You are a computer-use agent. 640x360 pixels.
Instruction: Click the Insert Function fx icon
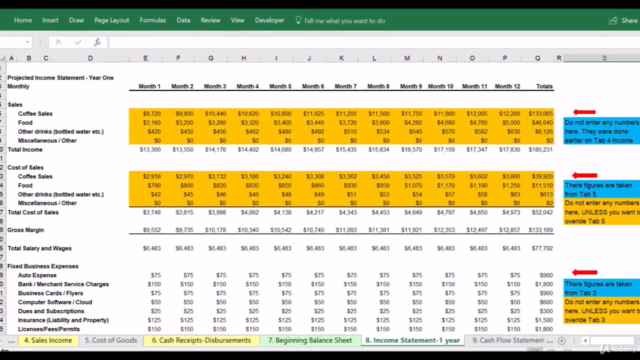(x=97, y=42)
